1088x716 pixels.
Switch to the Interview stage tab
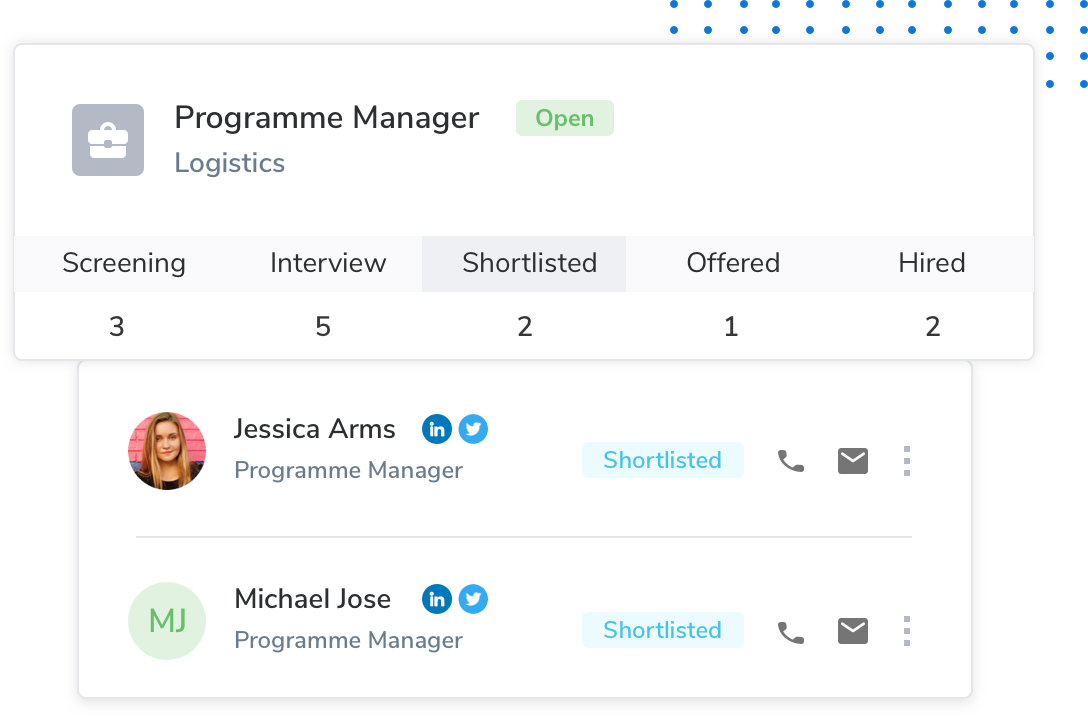coord(328,264)
